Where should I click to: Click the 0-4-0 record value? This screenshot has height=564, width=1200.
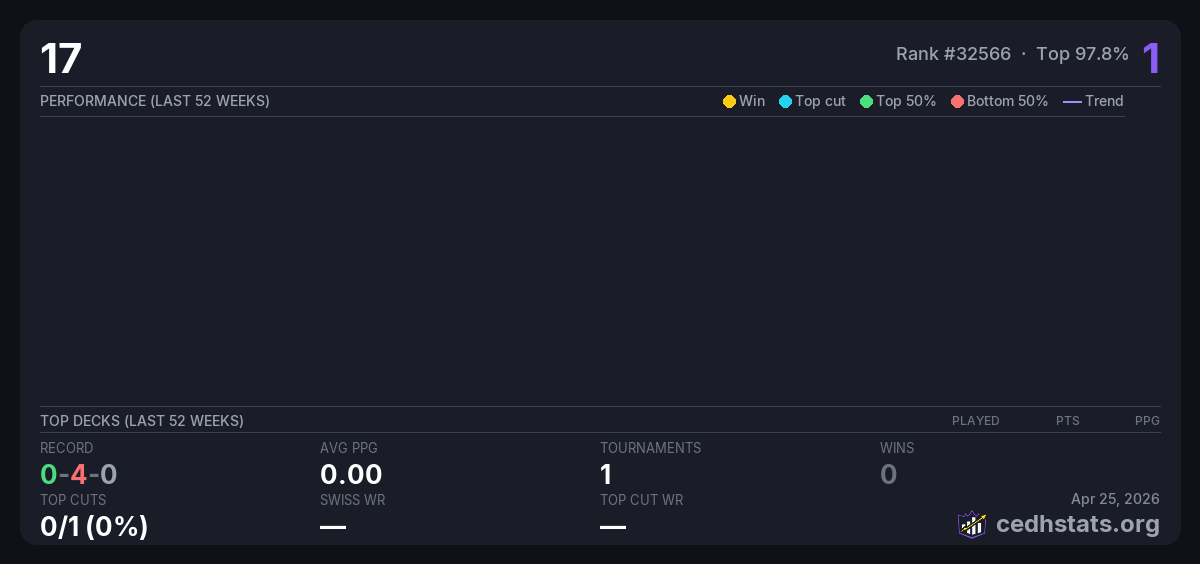click(79, 474)
